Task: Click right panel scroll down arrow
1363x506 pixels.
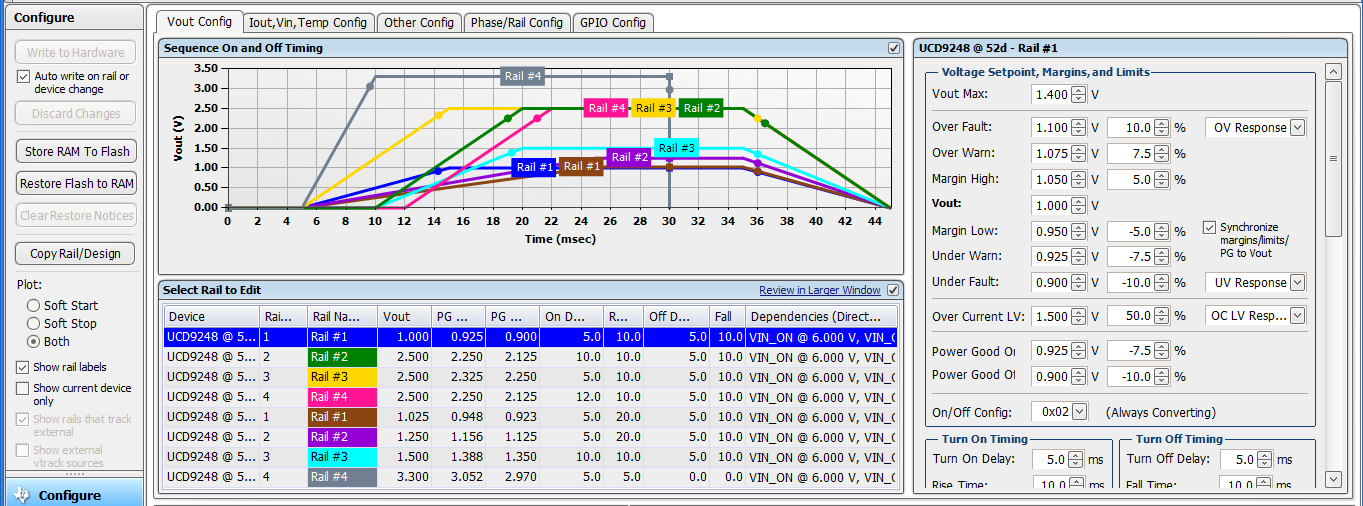Action: pos(1332,480)
